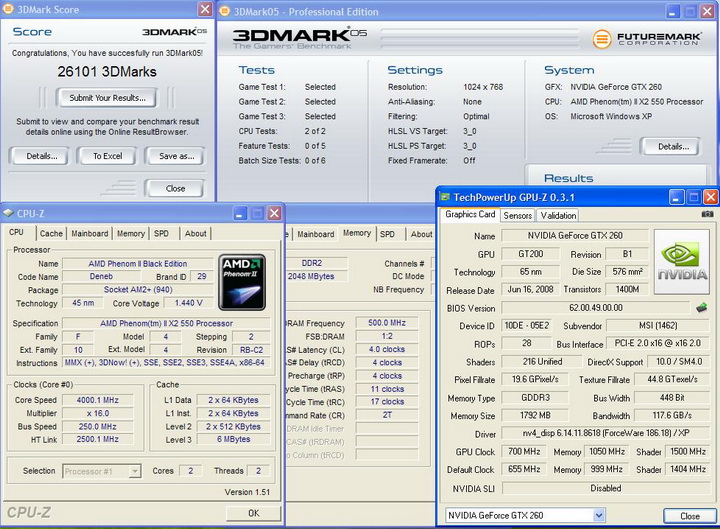The width and height of the screenshot is (720, 529).
Task: Select the CPU tab in front CPU-Z
Action: point(16,232)
